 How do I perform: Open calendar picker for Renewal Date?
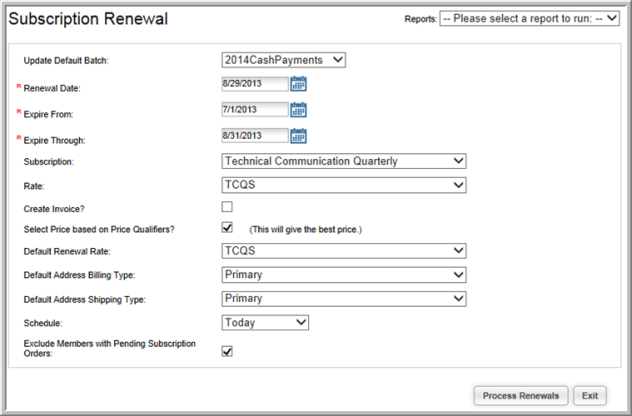[298, 84]
